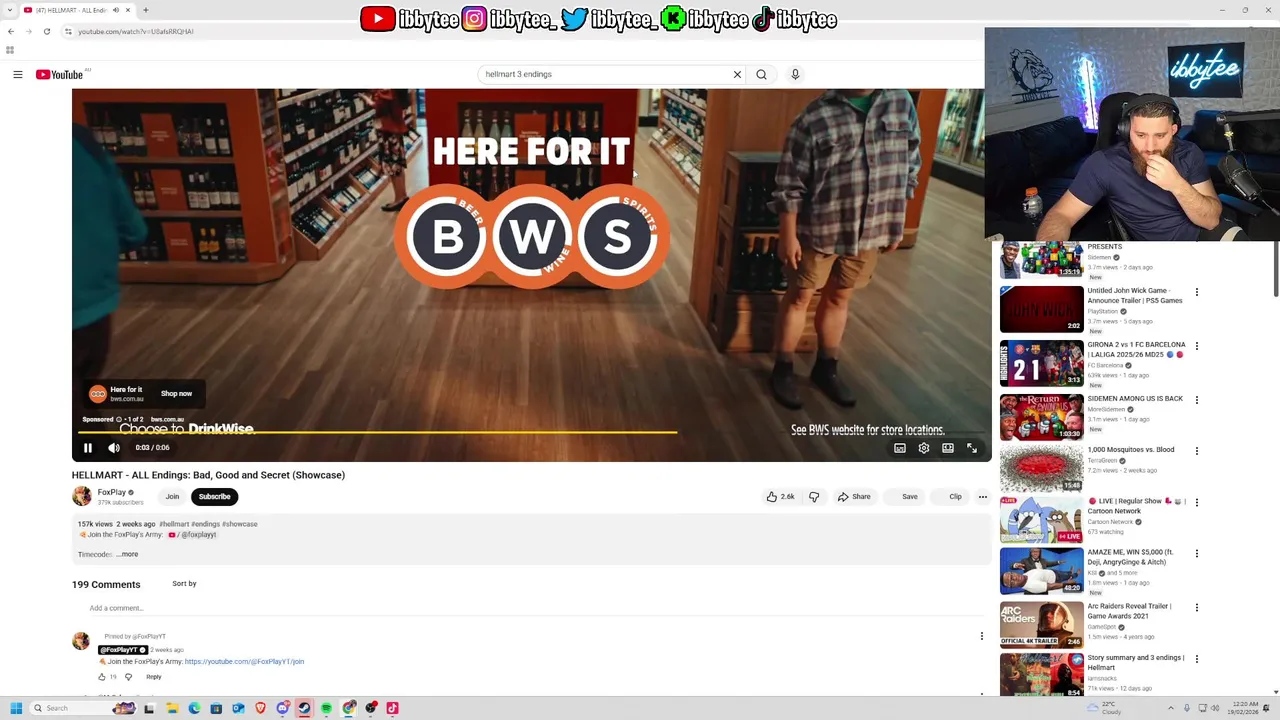Open Arc Raiders Reveal Trailer title
This screenshot has height=720, width=1280.
click(x=1129, y=611)
